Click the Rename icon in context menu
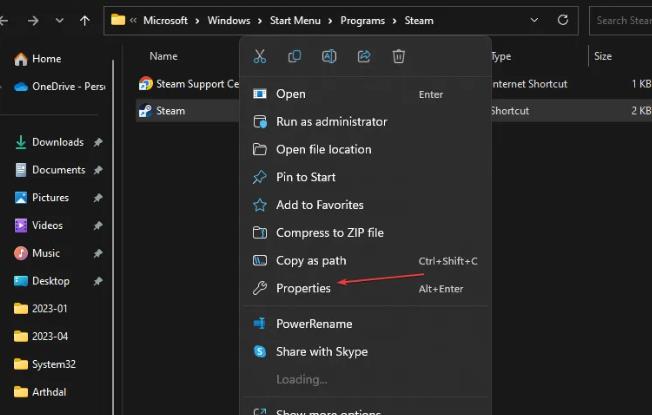This screenshot has width=652, height=415. [329, 56]
